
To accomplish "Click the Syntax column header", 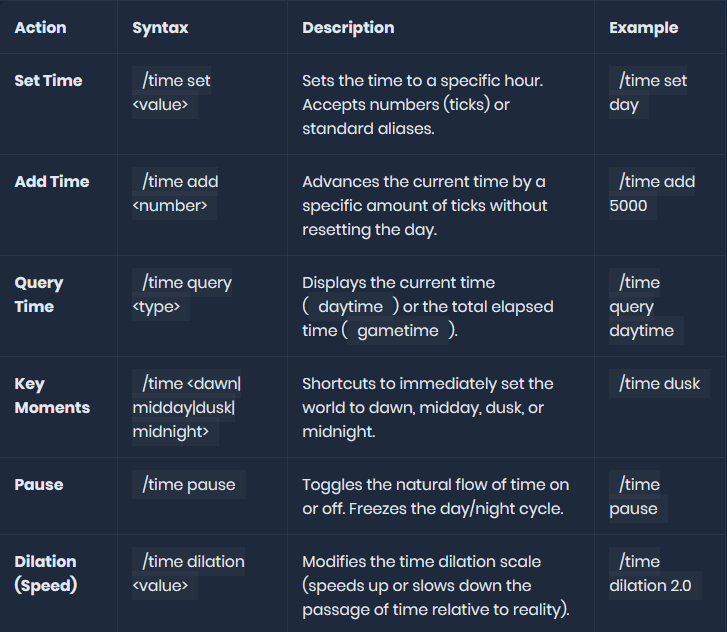I will click(x=159, y=28).
